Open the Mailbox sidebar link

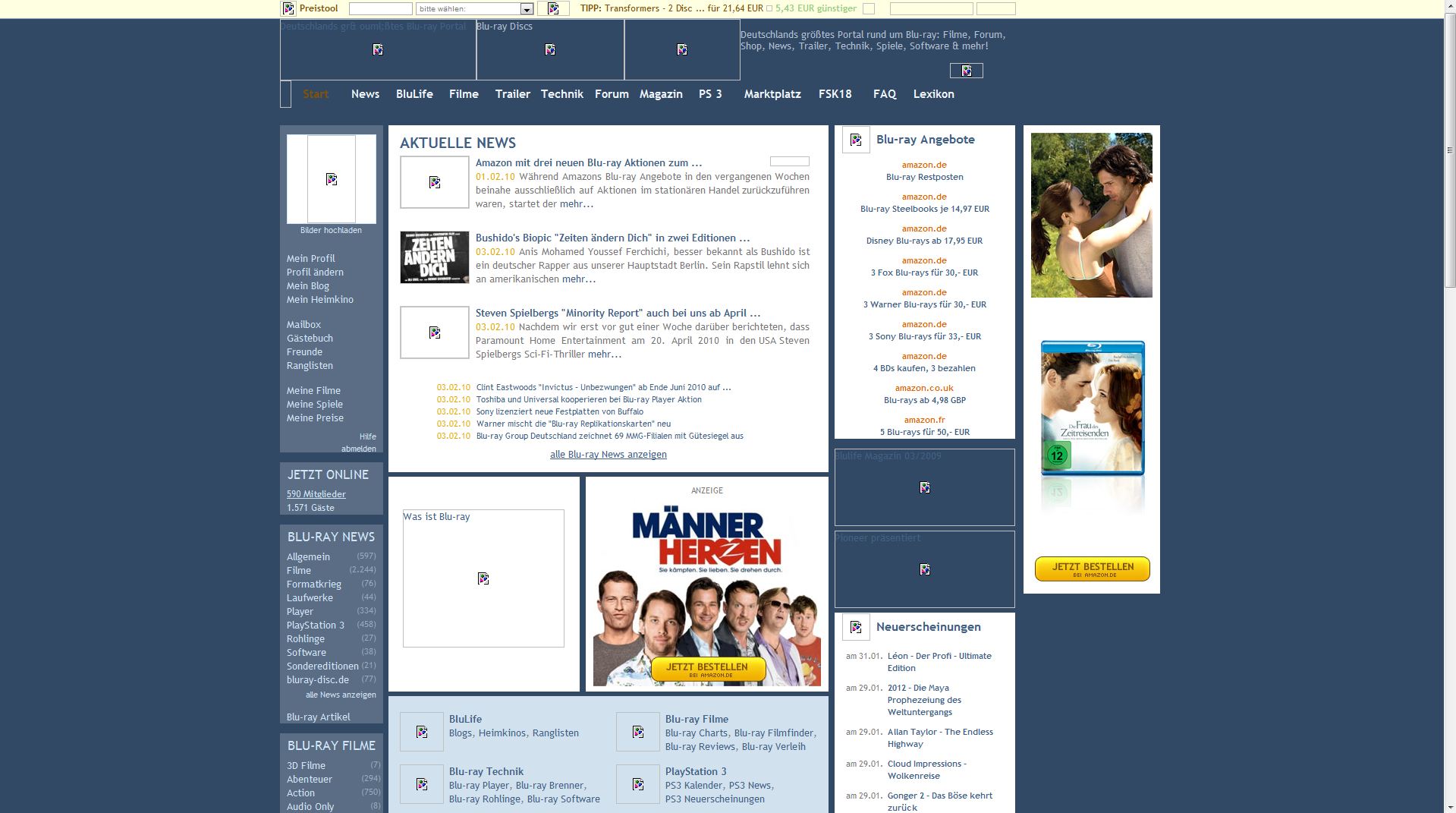point(303,325)
